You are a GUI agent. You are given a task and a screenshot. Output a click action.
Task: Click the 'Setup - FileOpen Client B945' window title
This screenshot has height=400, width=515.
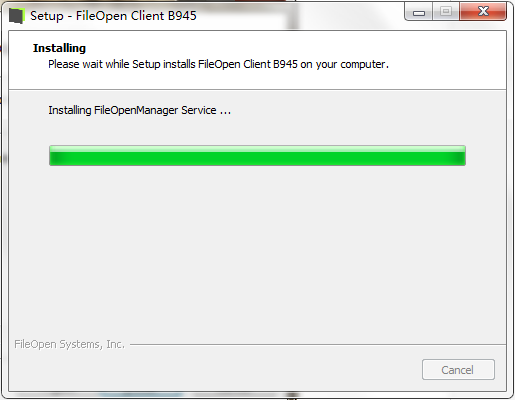[113, 16]
